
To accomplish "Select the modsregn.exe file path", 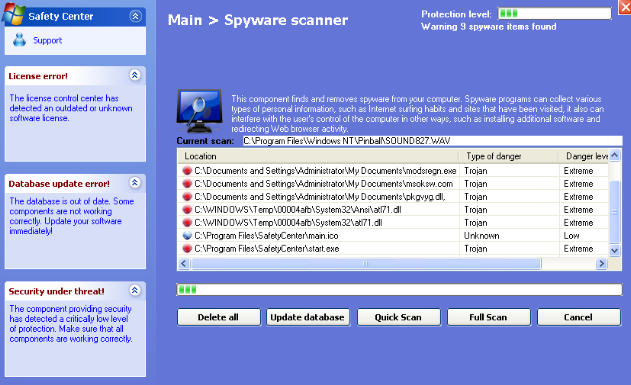I will tap(325, 171).
